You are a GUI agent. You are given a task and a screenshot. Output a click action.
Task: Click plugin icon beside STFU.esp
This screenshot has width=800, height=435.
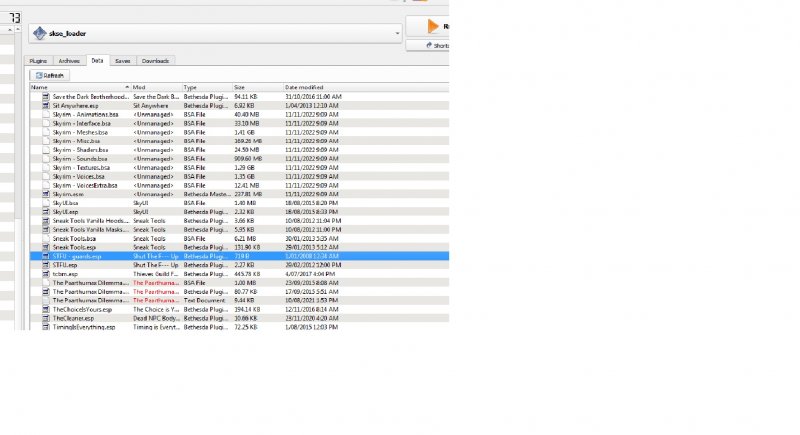pos(45,265)
